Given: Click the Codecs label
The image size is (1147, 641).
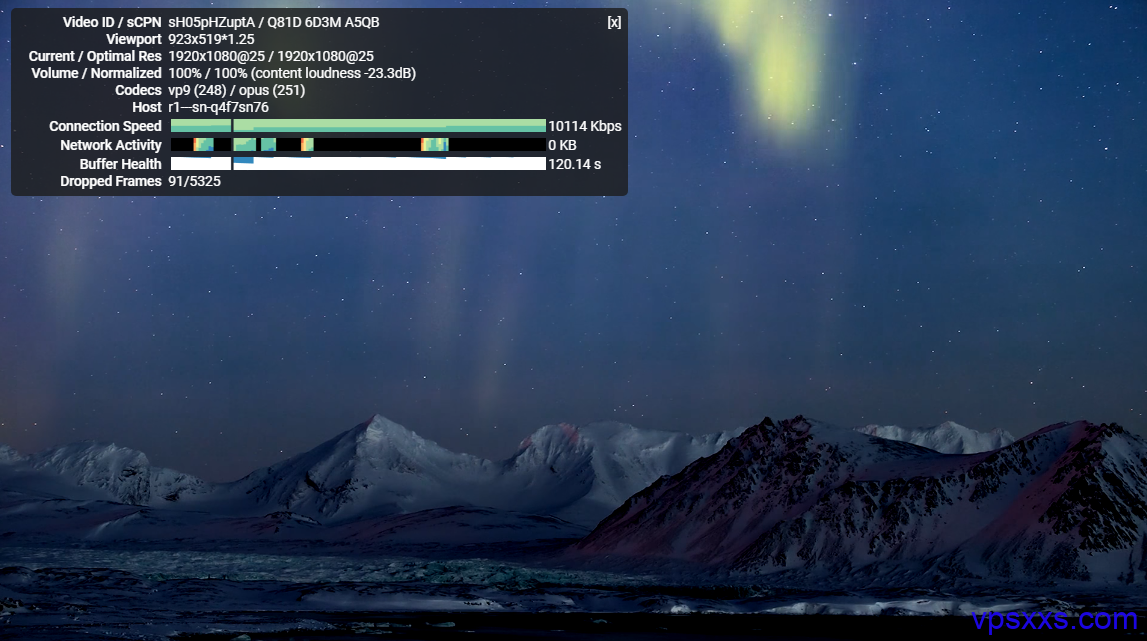Looking at the screenshot, I should 138,90.
